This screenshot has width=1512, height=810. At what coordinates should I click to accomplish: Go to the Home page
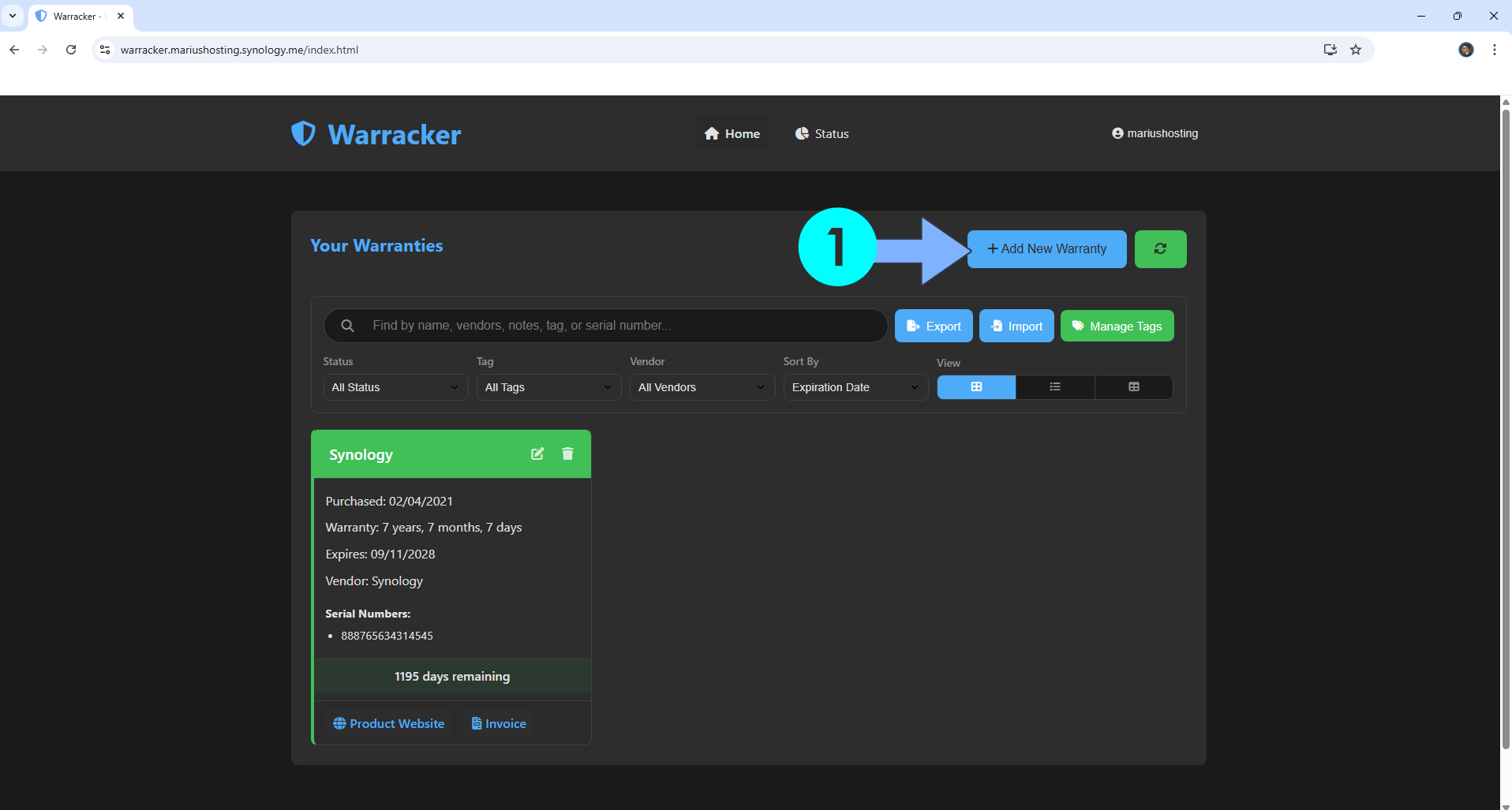pyautogui.click(x=732, y=134)
